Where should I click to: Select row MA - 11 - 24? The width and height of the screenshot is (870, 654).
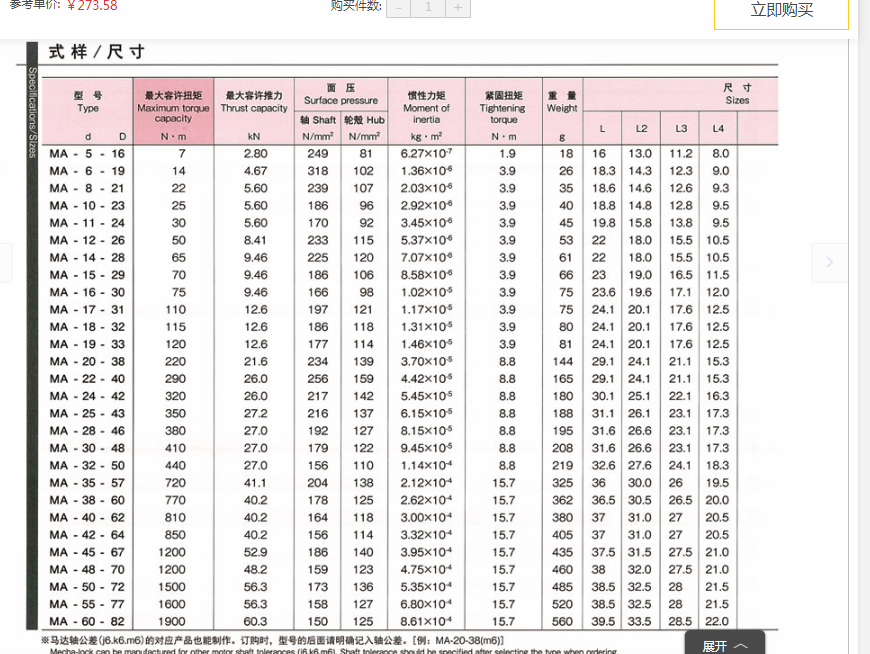click(410, 223)
